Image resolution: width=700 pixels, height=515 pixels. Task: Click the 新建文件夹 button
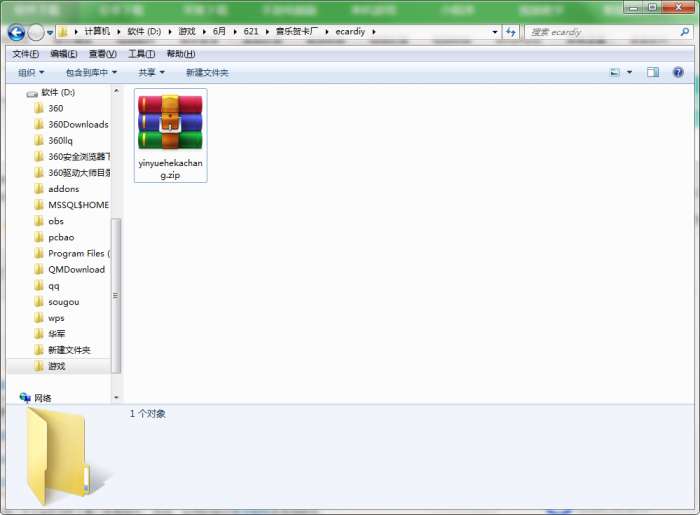point(207,72)
